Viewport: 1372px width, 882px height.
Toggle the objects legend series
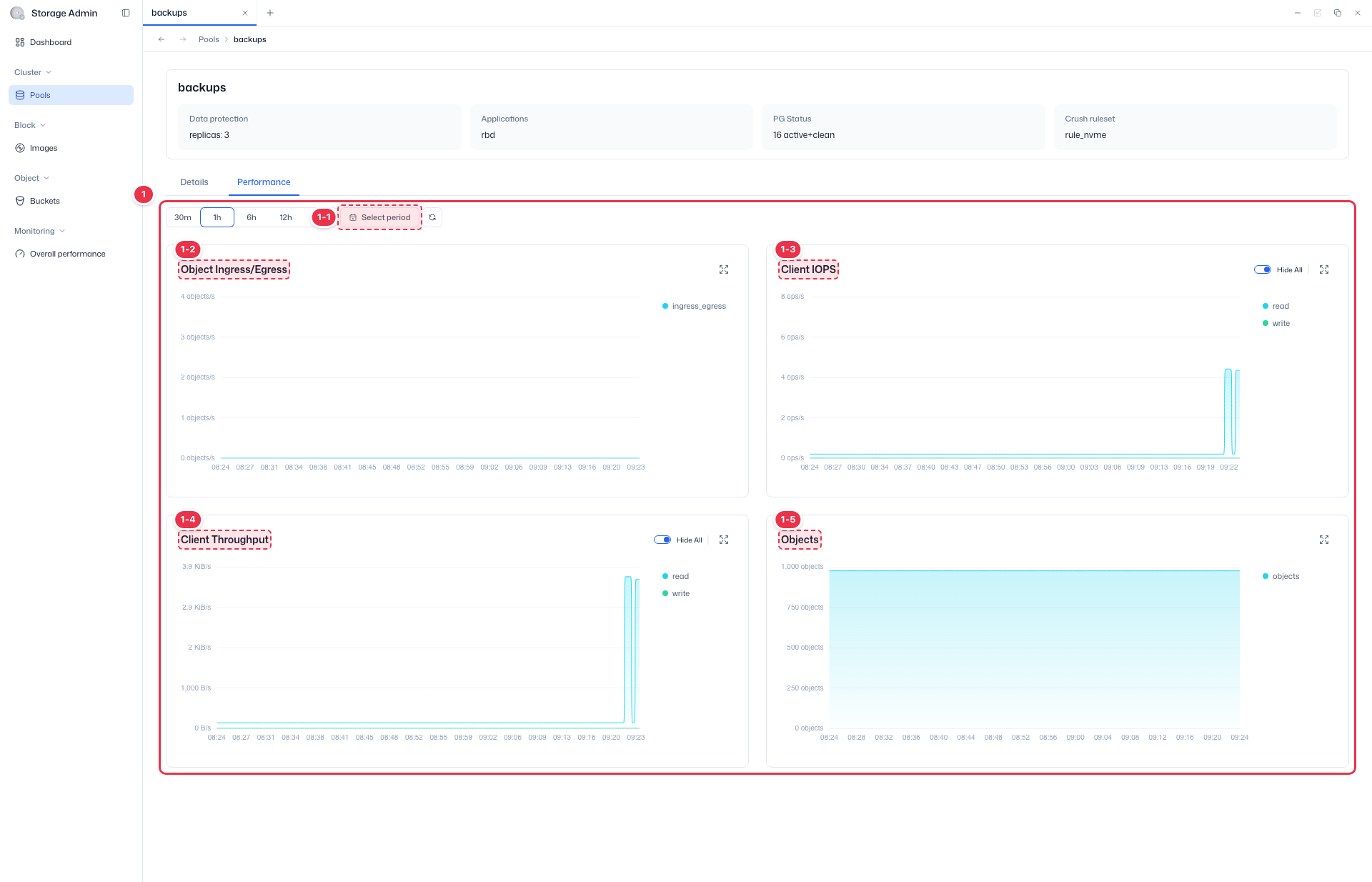click(x=1281, y=576)
